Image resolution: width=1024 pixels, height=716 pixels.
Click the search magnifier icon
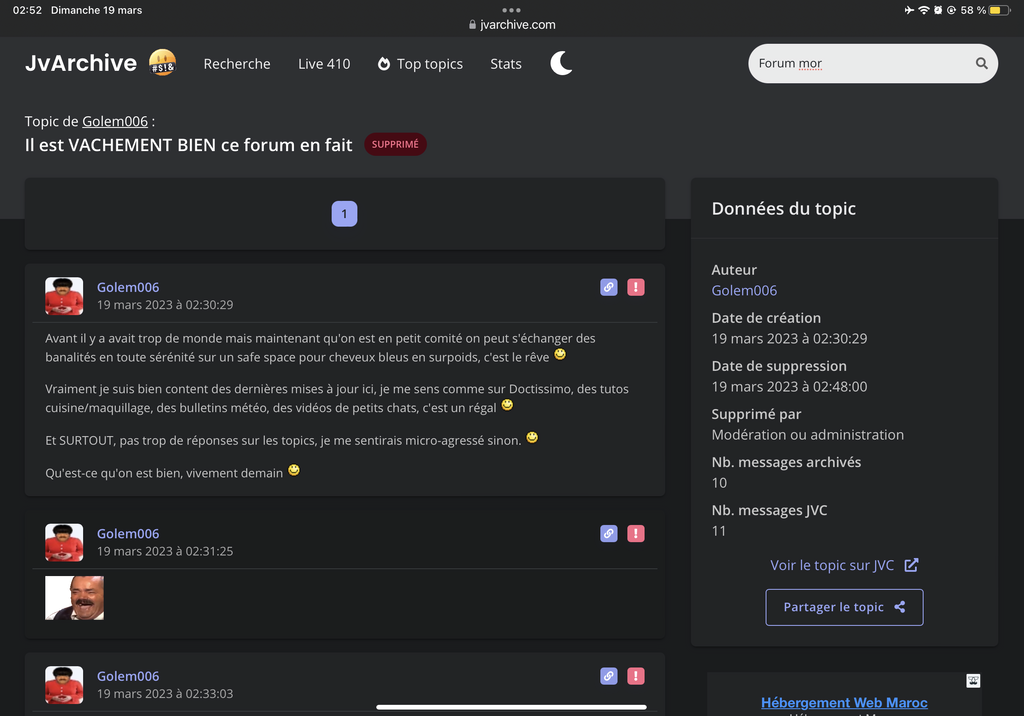tap(981, 64)
